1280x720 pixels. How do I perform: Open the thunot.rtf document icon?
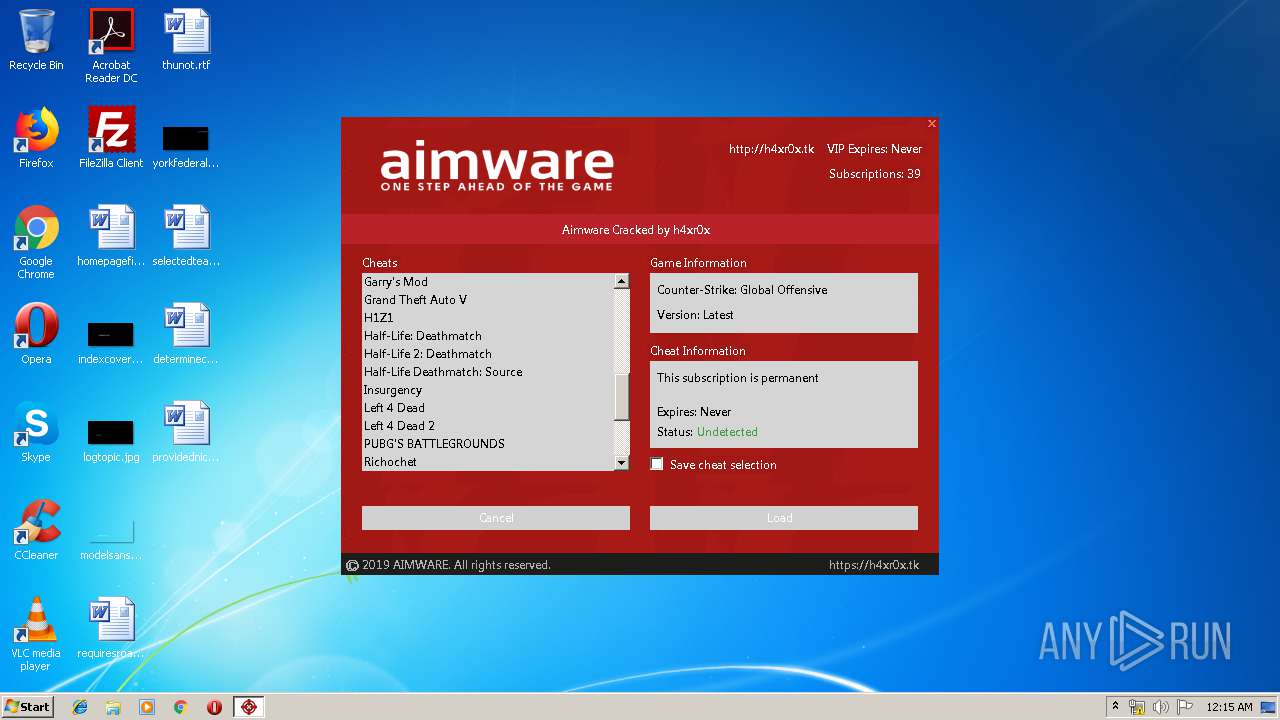(186, 40)
